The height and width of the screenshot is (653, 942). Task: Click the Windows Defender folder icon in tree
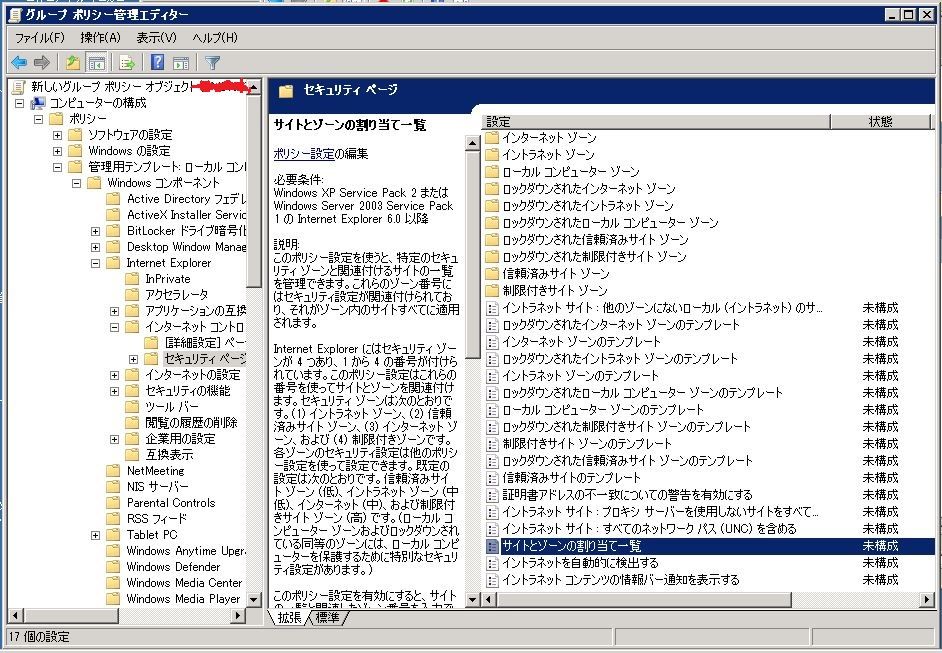(113, 566)
